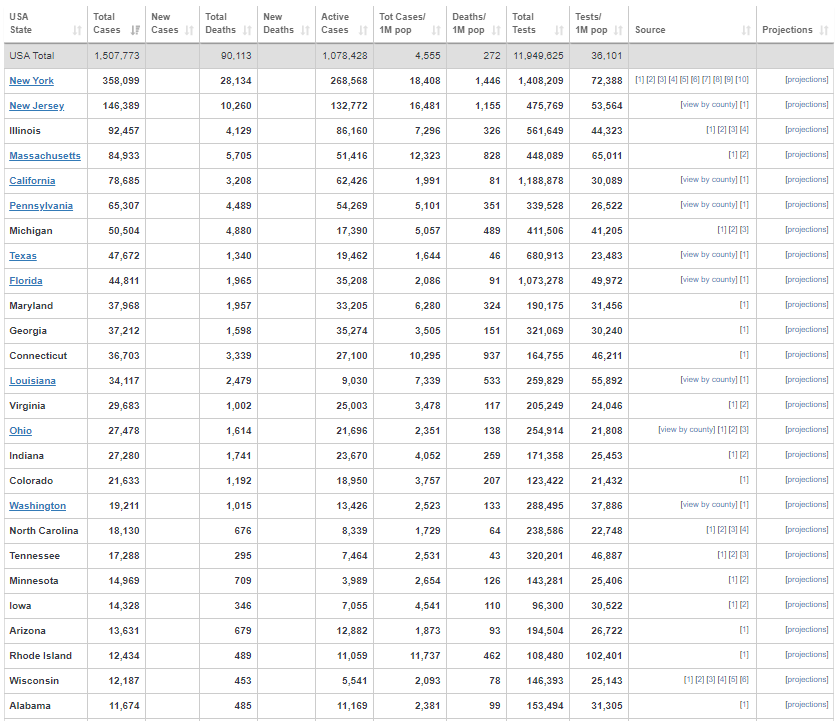Click sort icon in Active Cases header
The image size is (838, 721).
pos(364,30)
